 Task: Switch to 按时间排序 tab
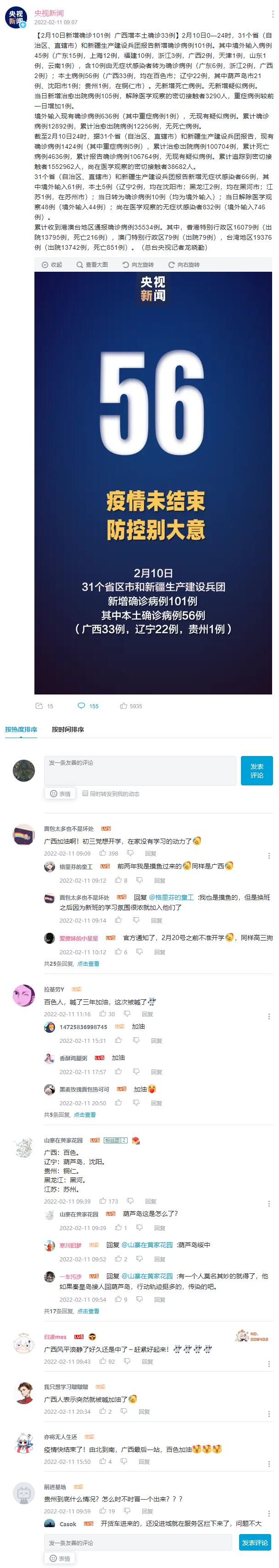[x=67, y=729]
